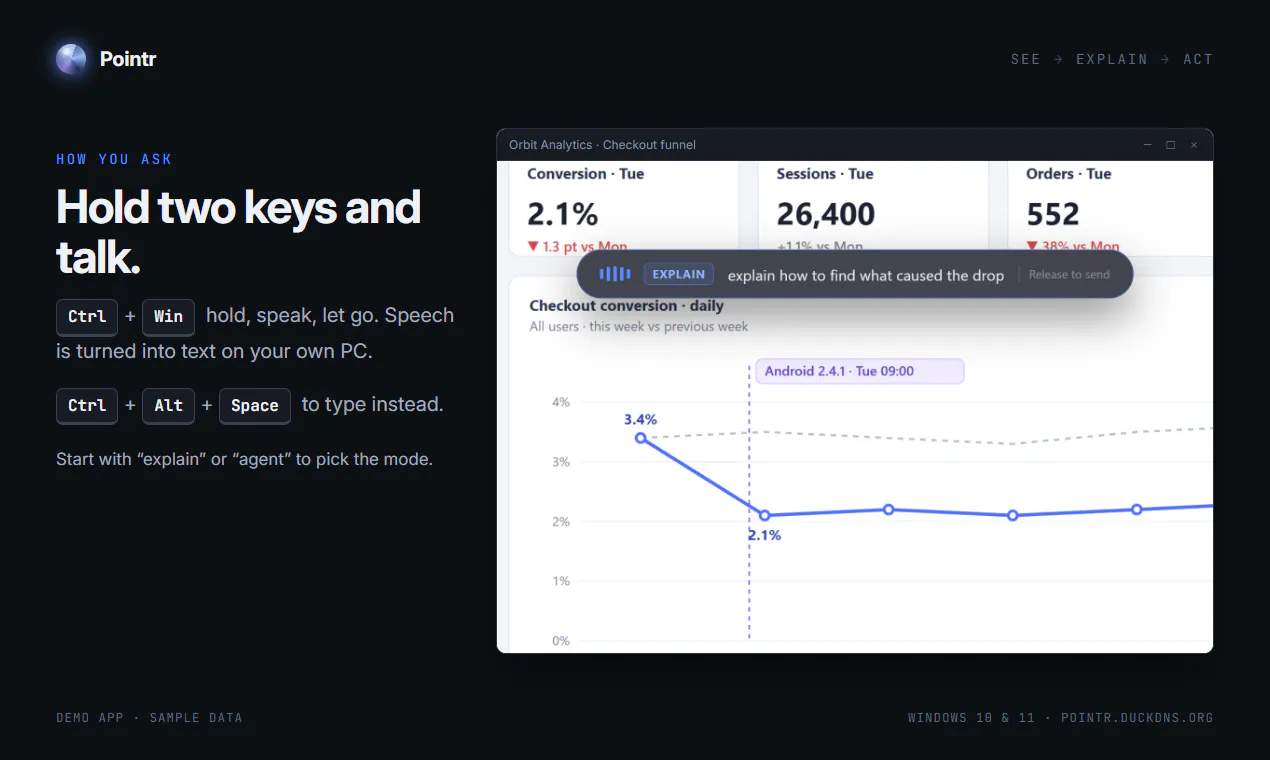The width and height of the screenshot is (1270, 760).
Task: Click the 3.4% data point on the chart
Action: click(x=641, y=438)
